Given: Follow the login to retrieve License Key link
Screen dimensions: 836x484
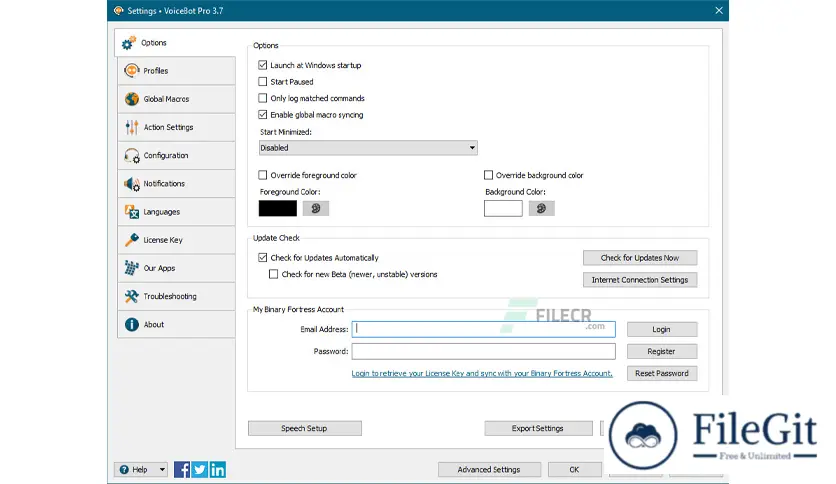Looking at the screenshot, I should (x=482, y=373).
